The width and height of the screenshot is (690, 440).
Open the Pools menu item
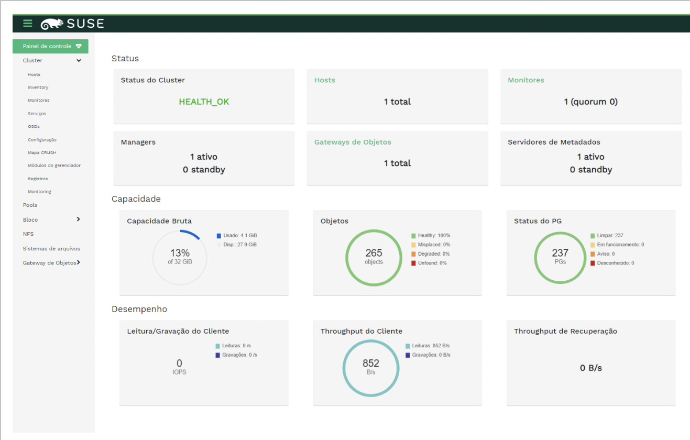[30, 204]
